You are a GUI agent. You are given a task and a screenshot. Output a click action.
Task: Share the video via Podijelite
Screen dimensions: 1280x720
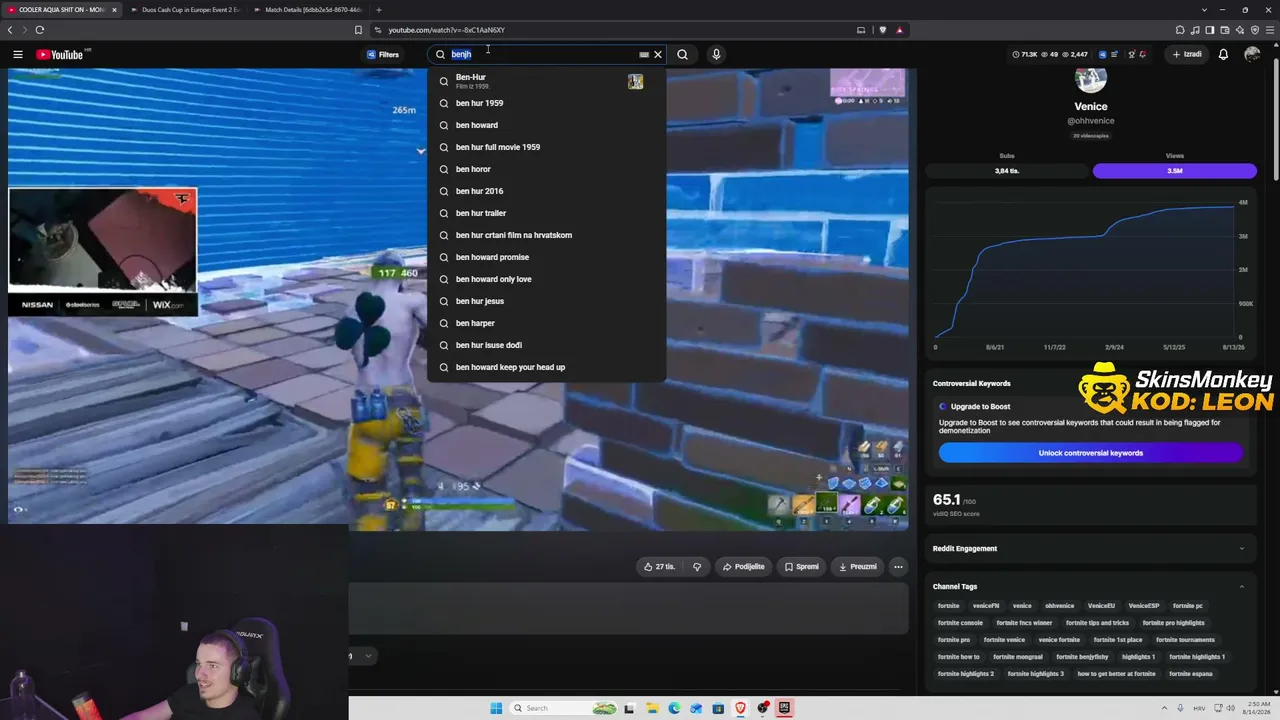click(x=743, y=566)
